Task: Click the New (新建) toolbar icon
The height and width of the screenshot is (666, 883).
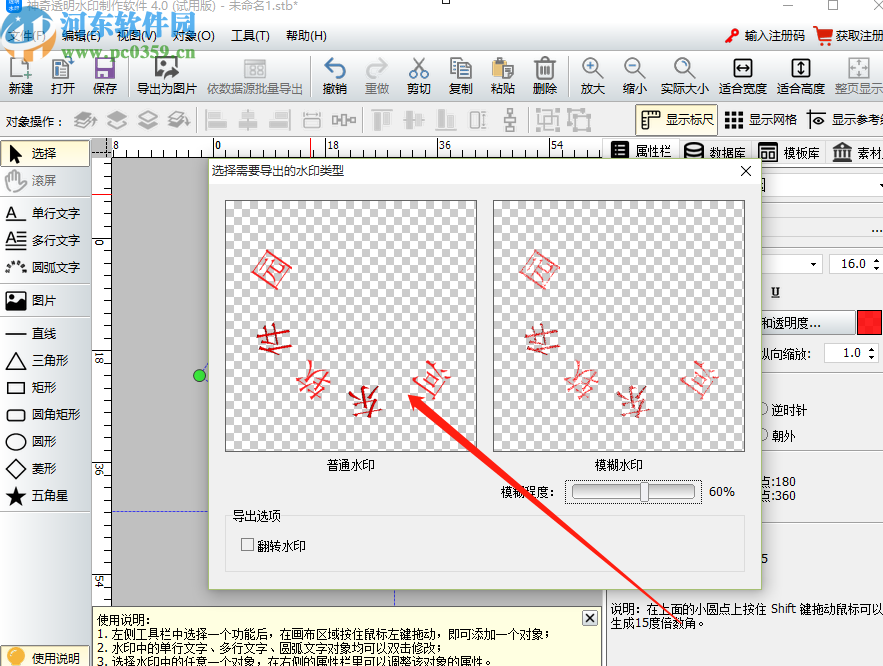Action: (20, 76)
